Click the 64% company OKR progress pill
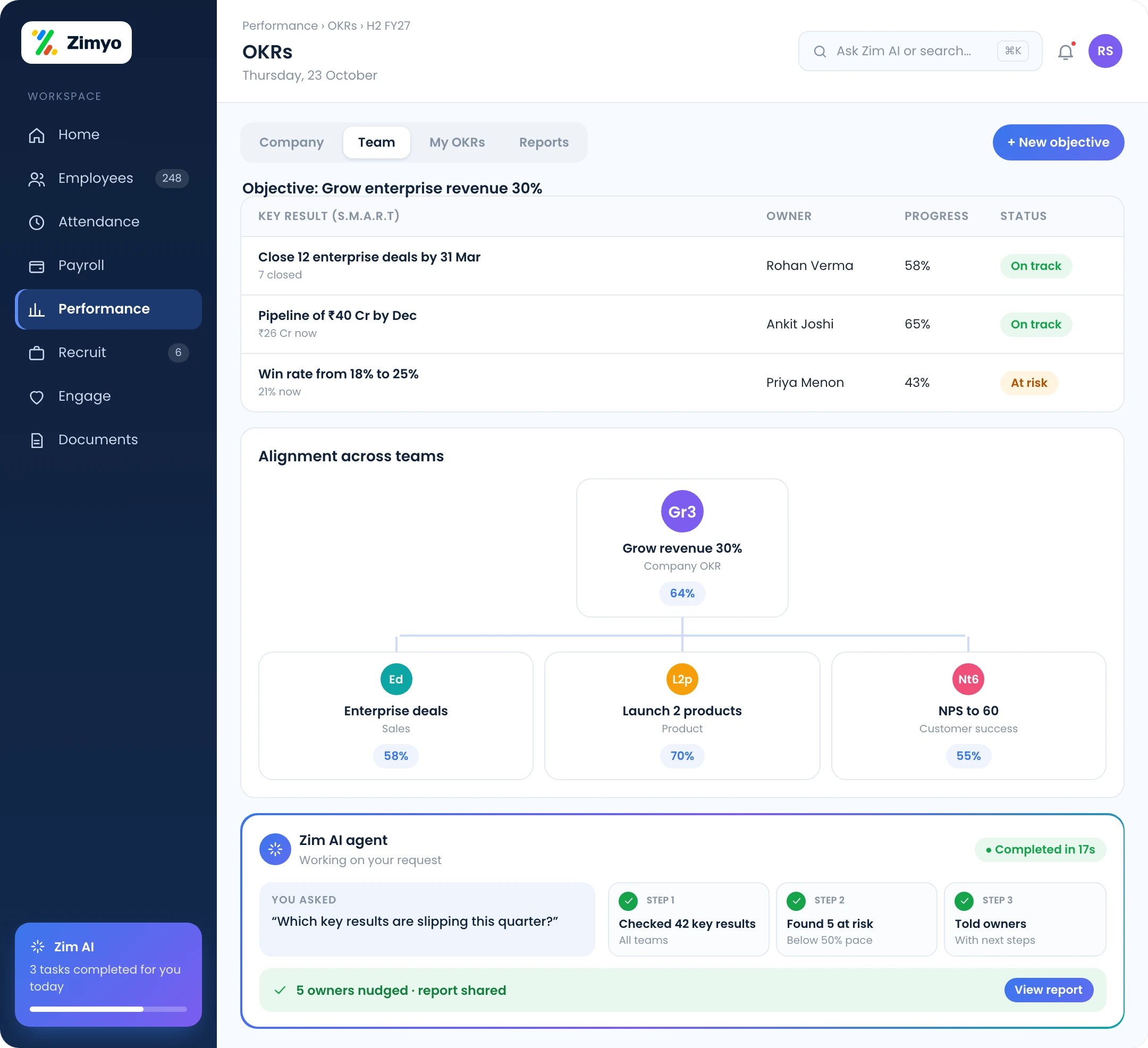1148x1048 pixels. click(681, 593)
